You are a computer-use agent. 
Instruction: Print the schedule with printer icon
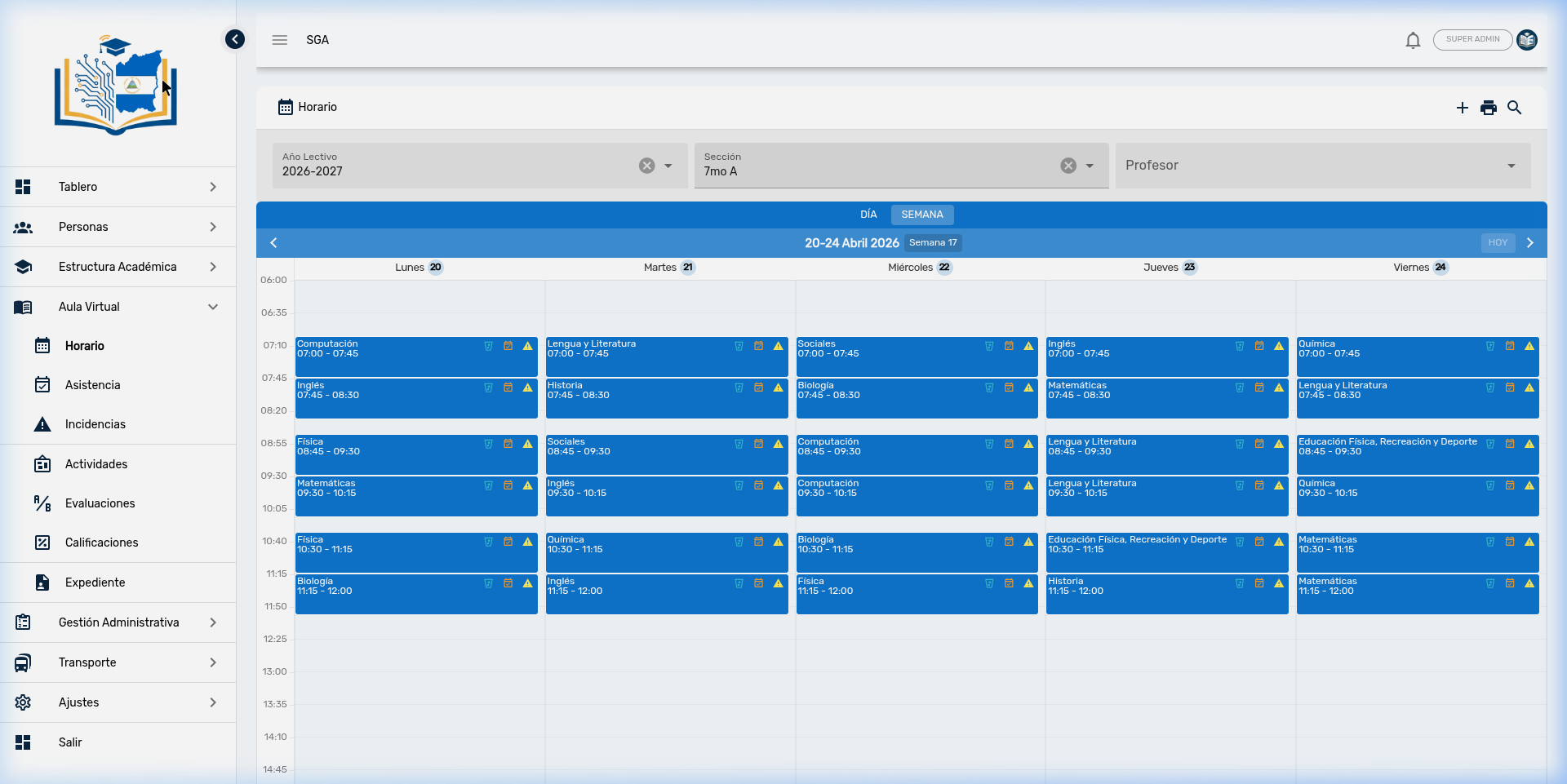click(1489, 108)
